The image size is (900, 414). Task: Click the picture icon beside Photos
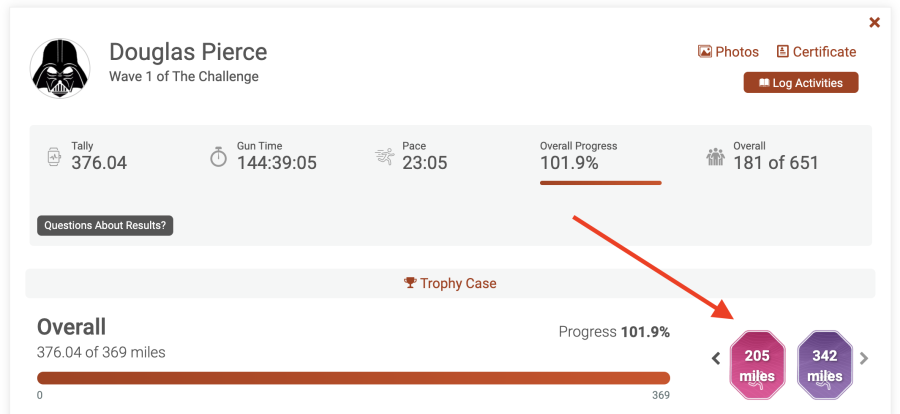coord(704,52)
